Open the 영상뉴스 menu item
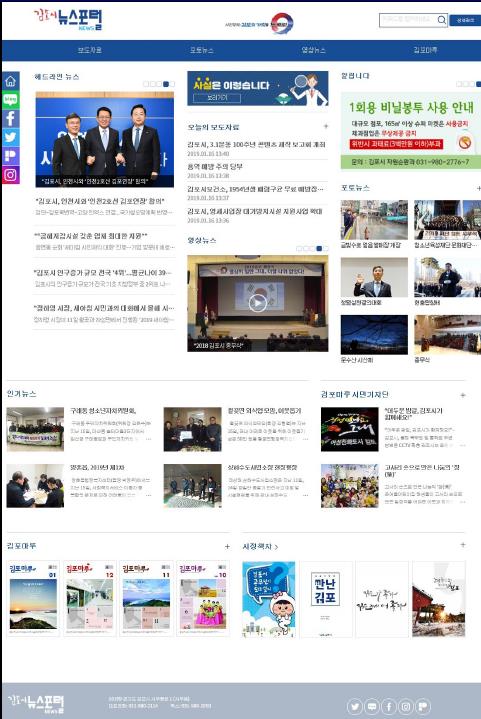Viewport: 481px width, 719px height. (313, 50)
